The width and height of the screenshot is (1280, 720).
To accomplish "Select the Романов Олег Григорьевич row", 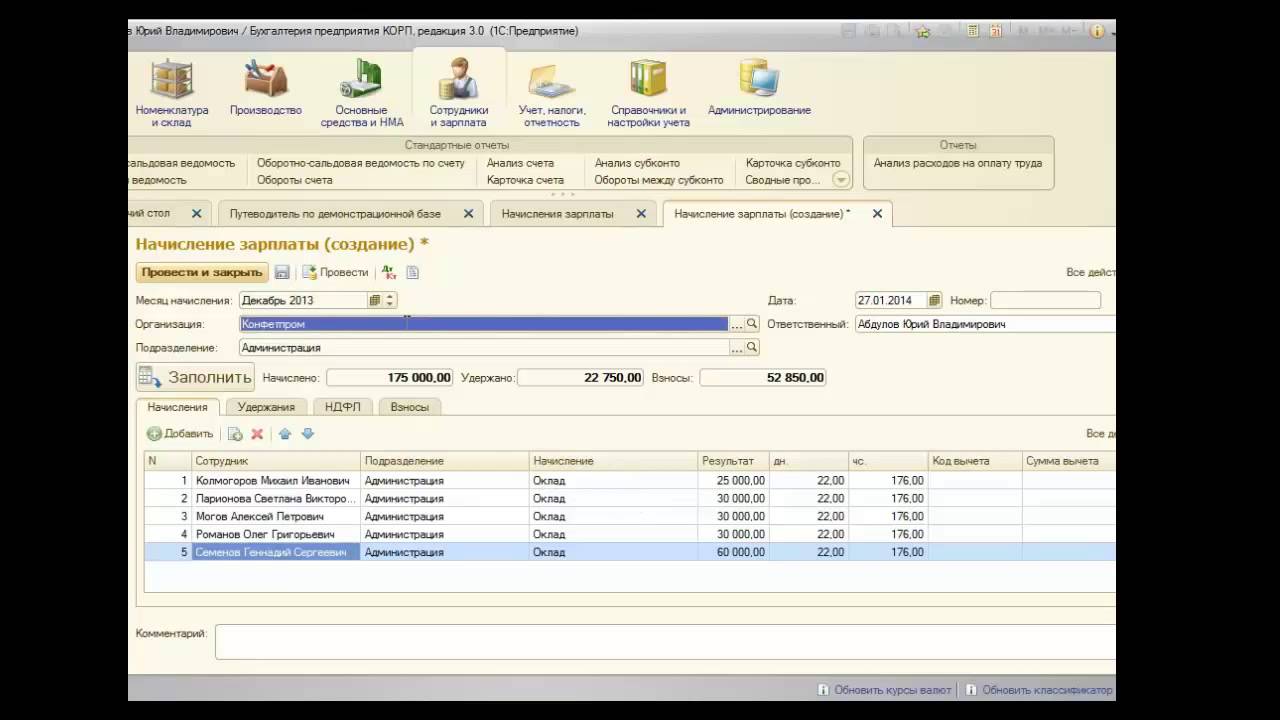I will [630, 534].
